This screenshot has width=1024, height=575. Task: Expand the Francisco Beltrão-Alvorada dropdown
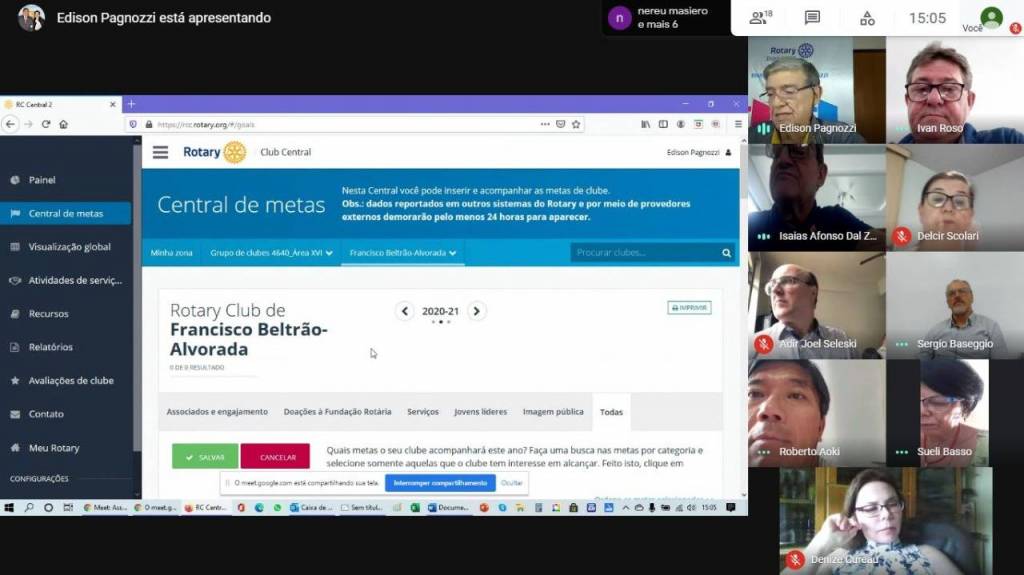coord(403,253)
